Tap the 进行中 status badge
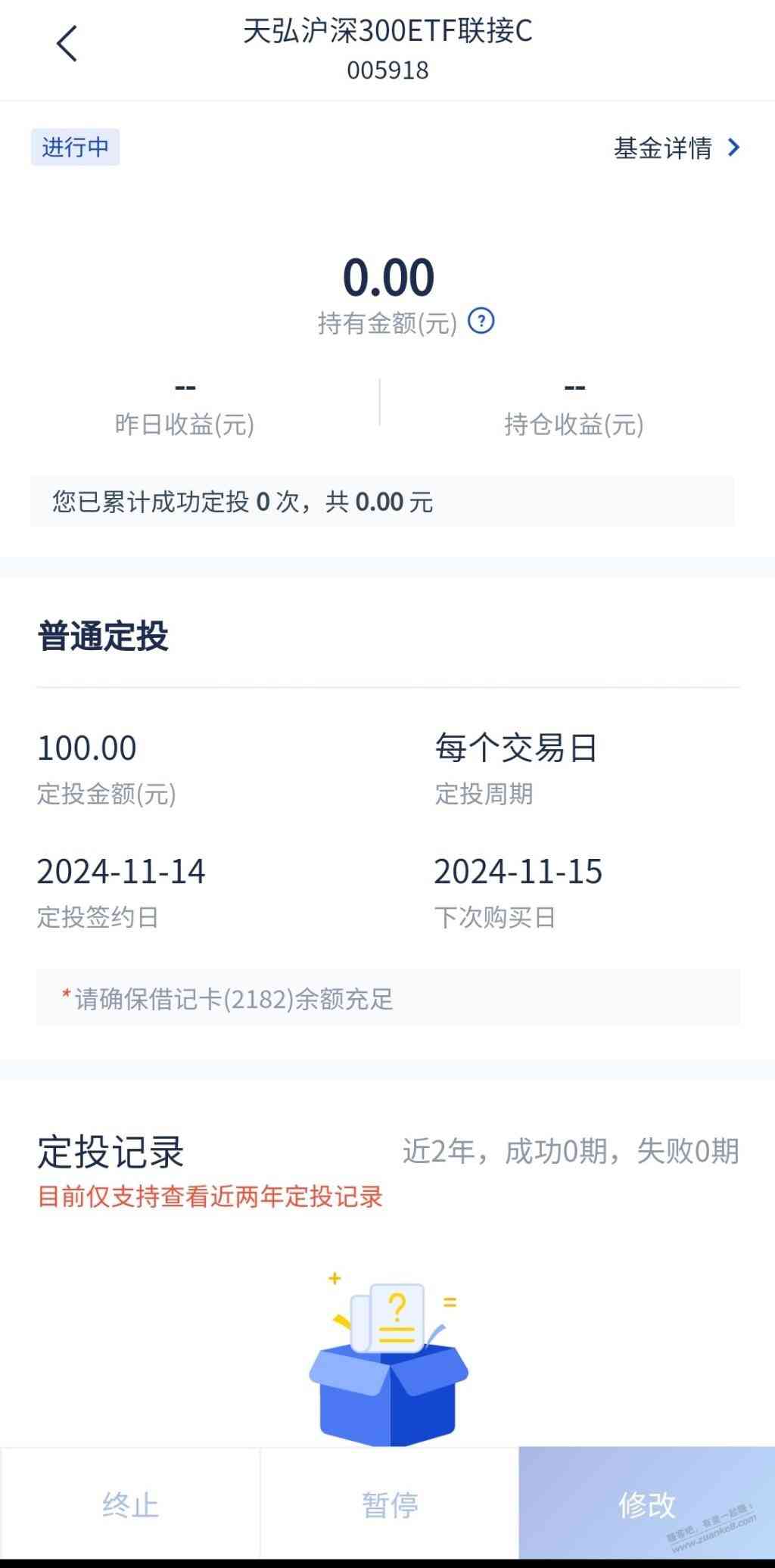This screenshot has width=775, height=1568. click(x=75, y=147)
